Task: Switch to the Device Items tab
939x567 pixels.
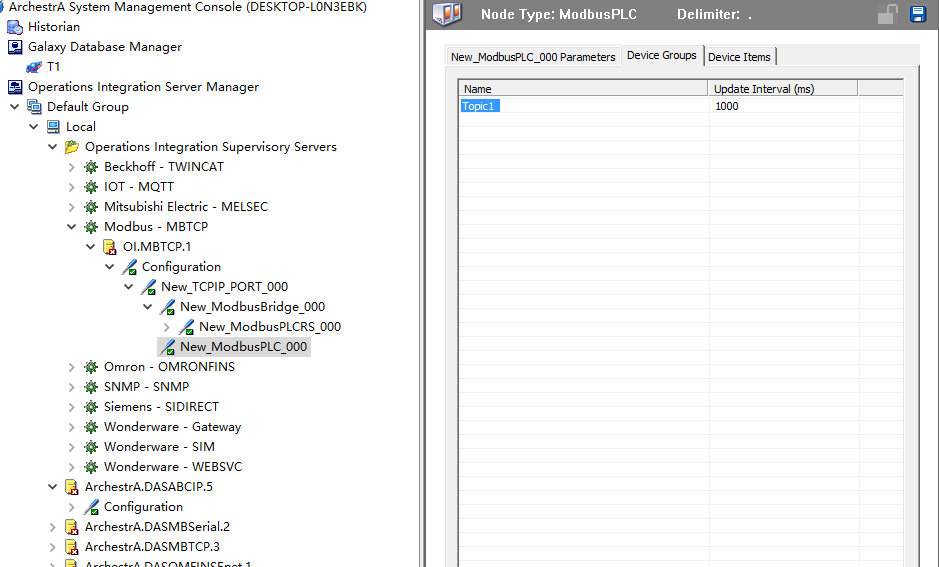Action: 739,57
